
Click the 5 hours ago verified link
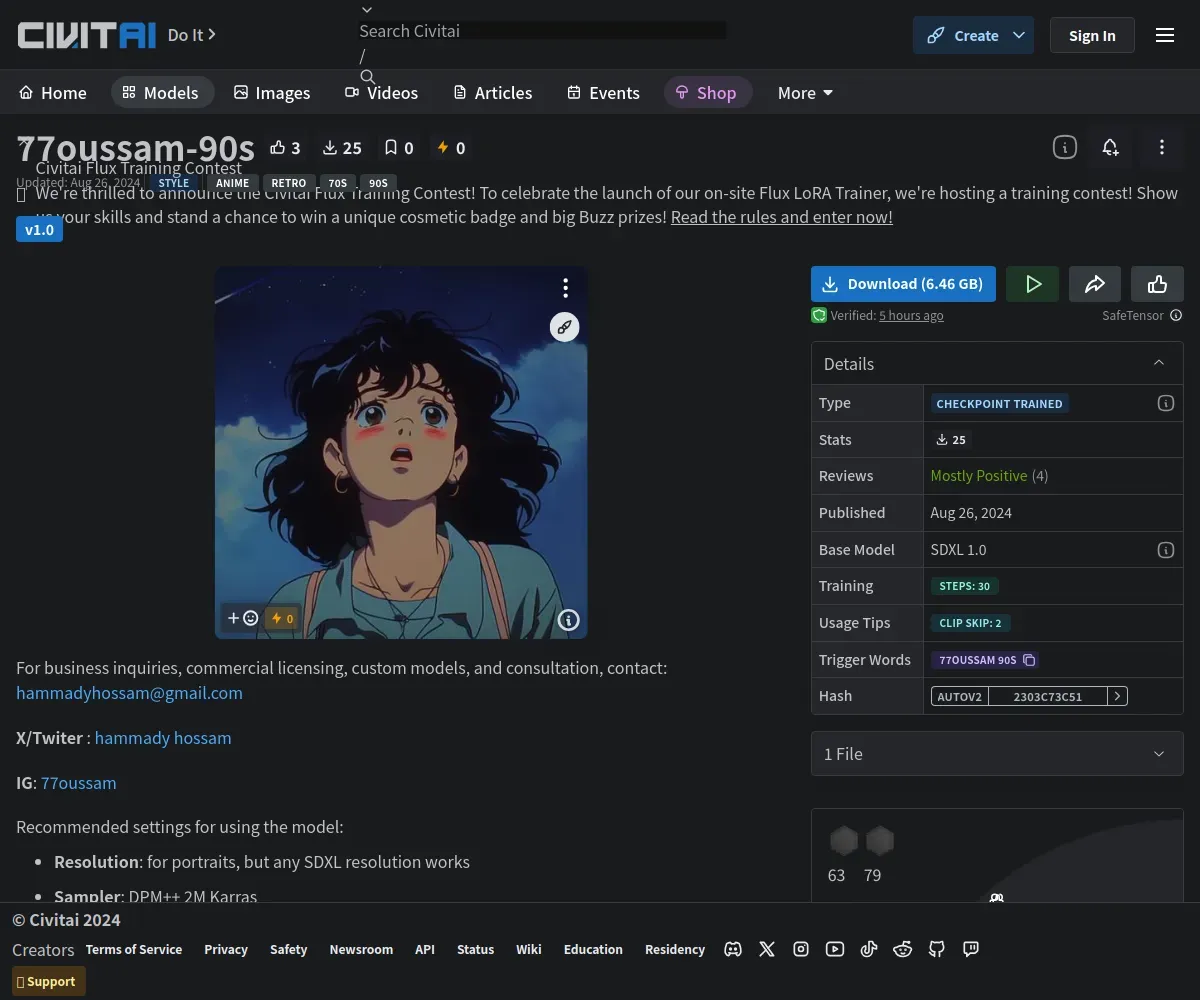pos(911,315)
